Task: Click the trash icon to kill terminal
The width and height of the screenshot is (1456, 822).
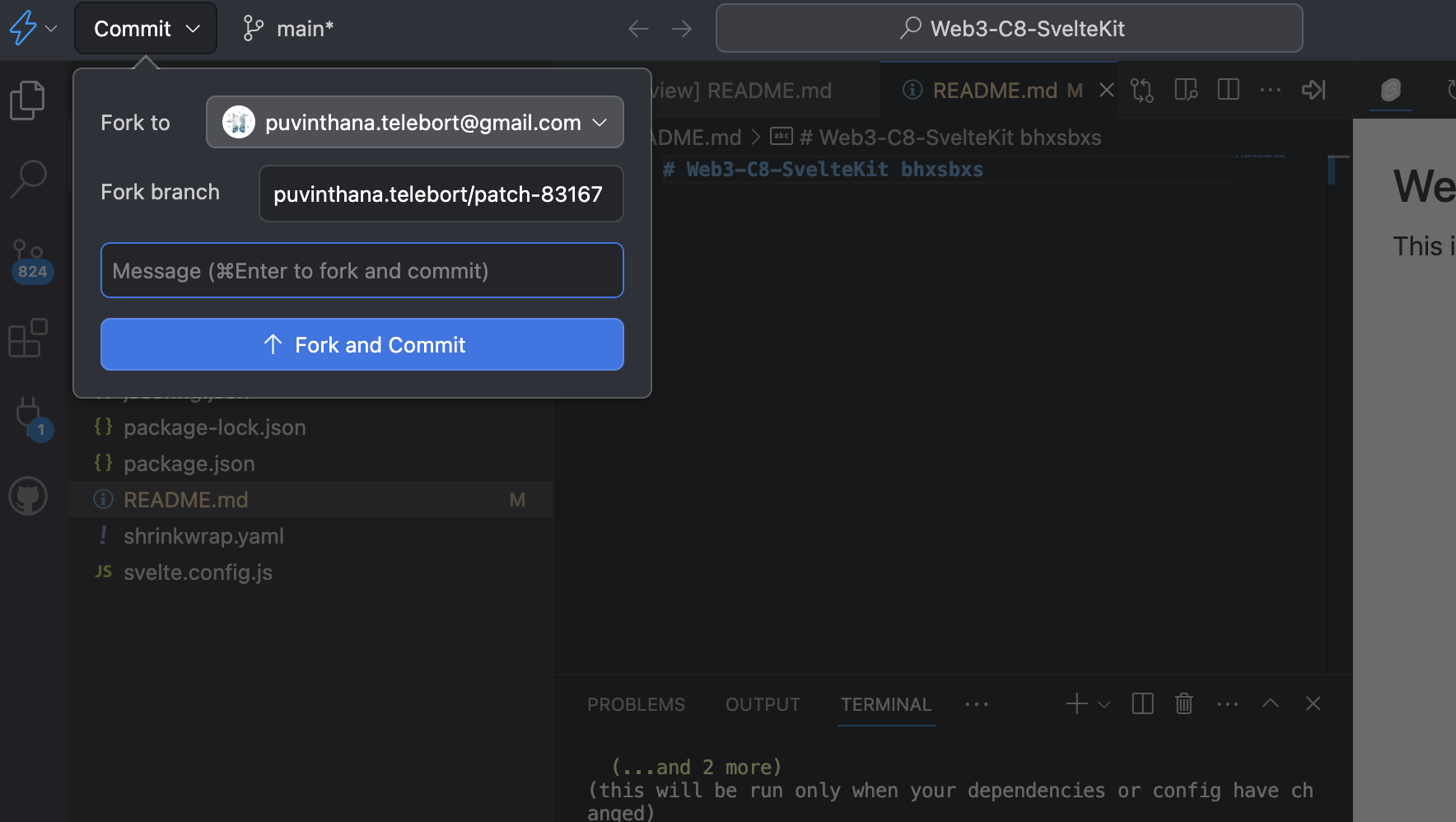Action: [x=1183, y=703]
